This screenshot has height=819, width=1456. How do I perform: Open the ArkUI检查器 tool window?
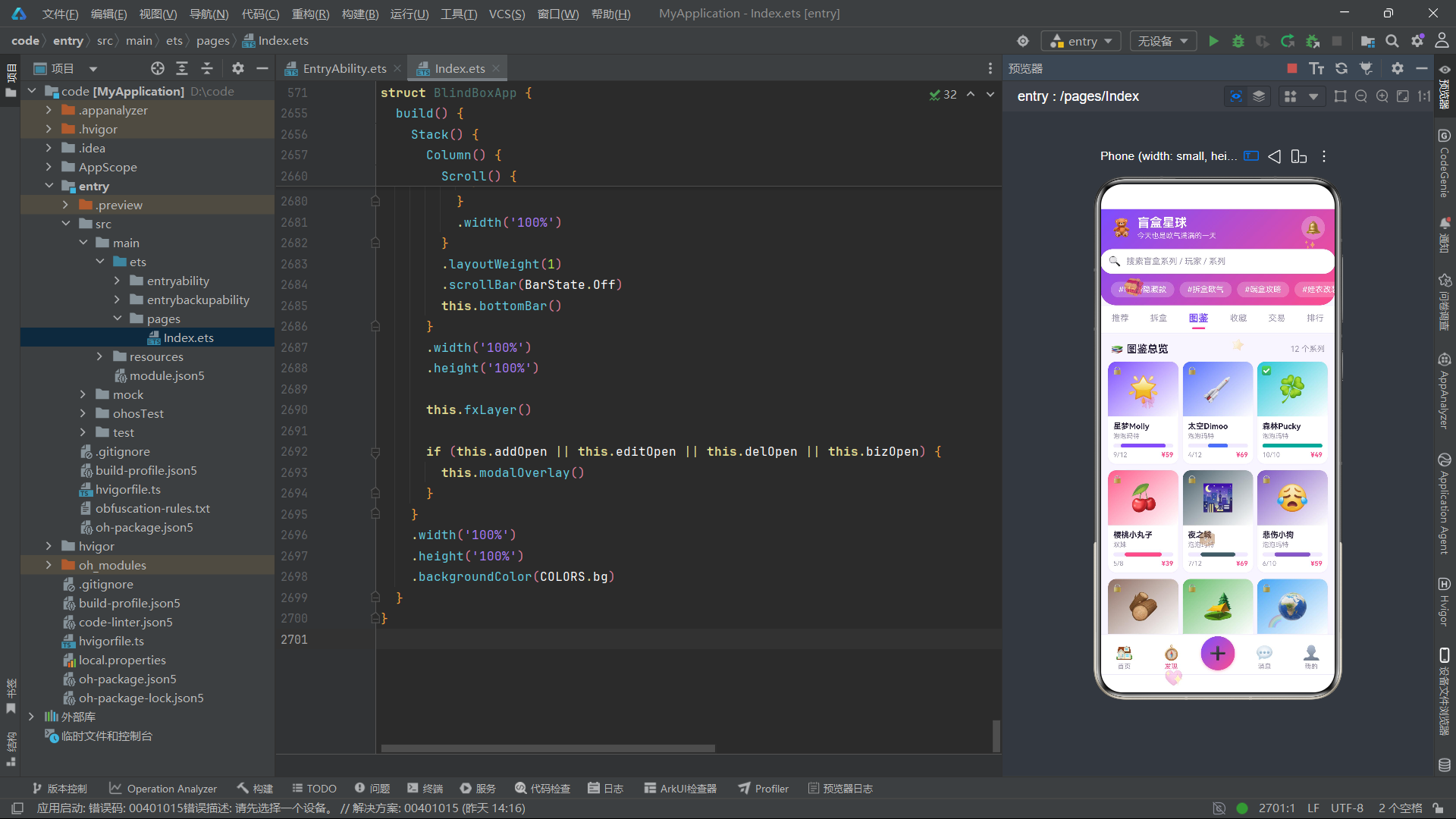coord(680,789)
